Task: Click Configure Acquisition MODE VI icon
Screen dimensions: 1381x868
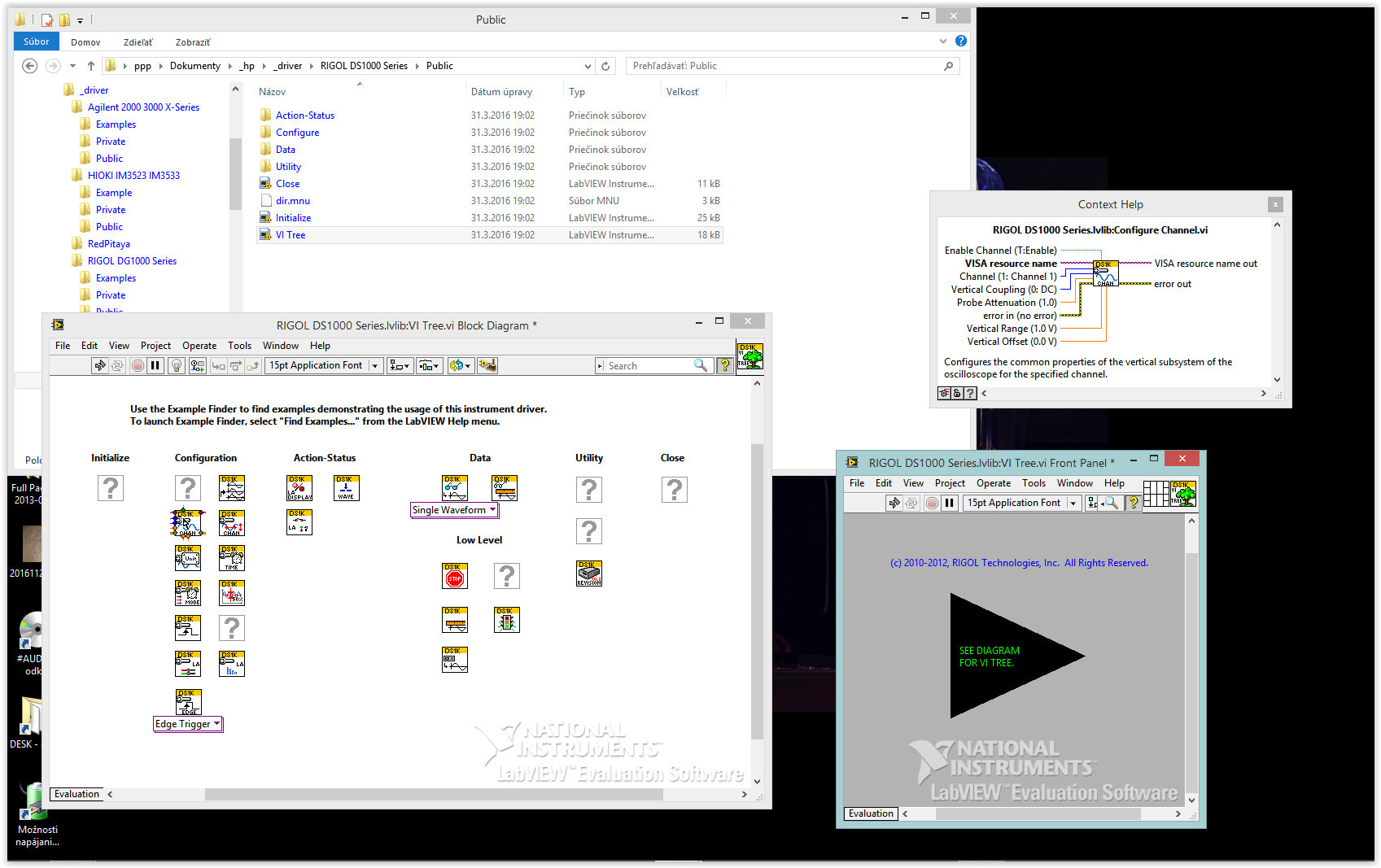Action: 188,593
